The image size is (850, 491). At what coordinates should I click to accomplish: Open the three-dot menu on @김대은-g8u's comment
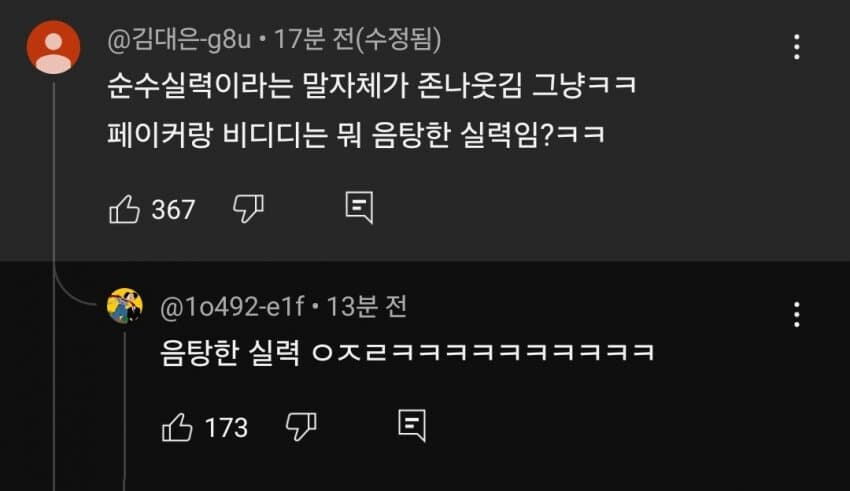(796, 47)
